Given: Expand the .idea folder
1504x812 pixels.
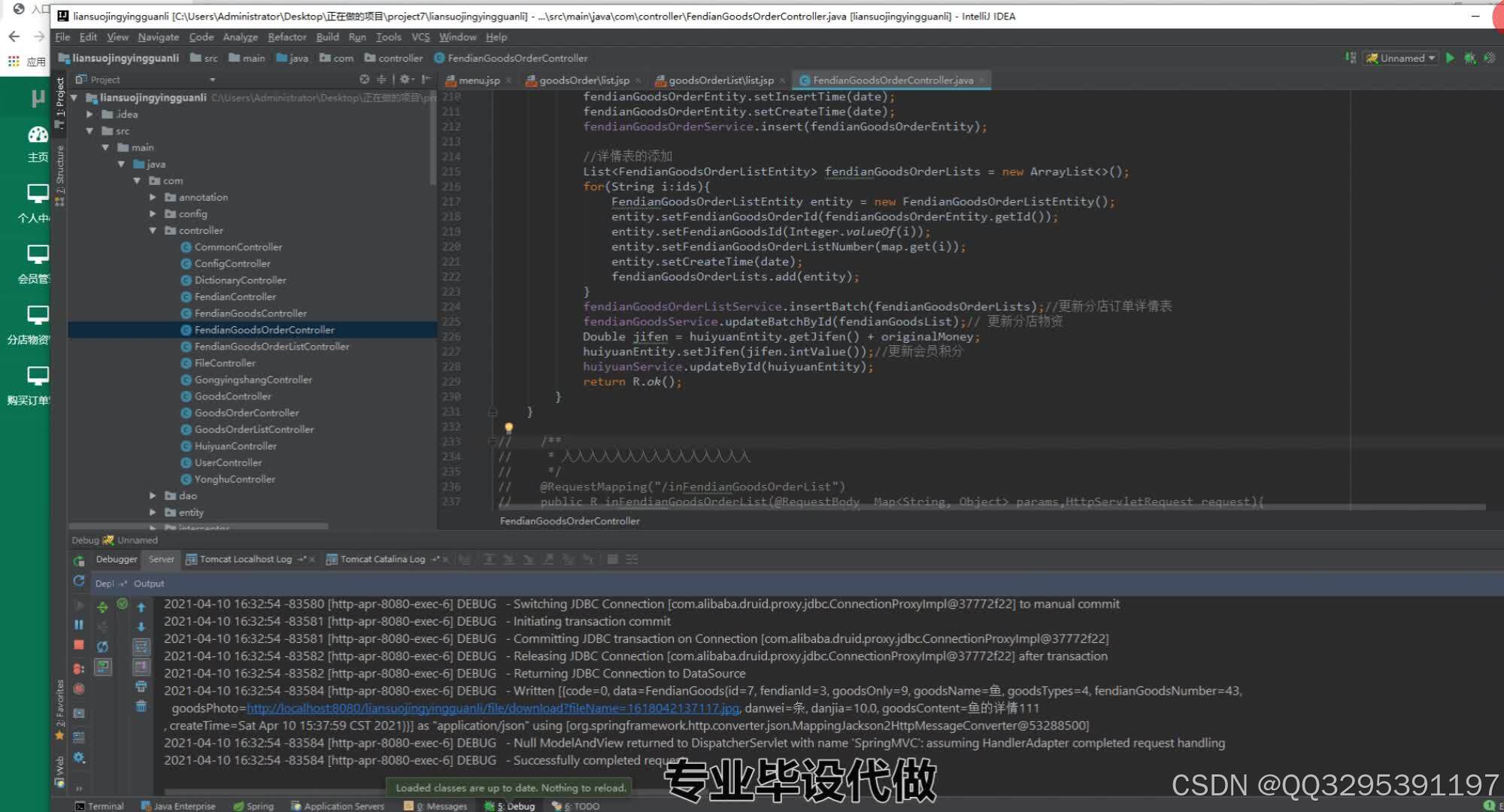Looking at the screenshot, I should tap(90, 114).
